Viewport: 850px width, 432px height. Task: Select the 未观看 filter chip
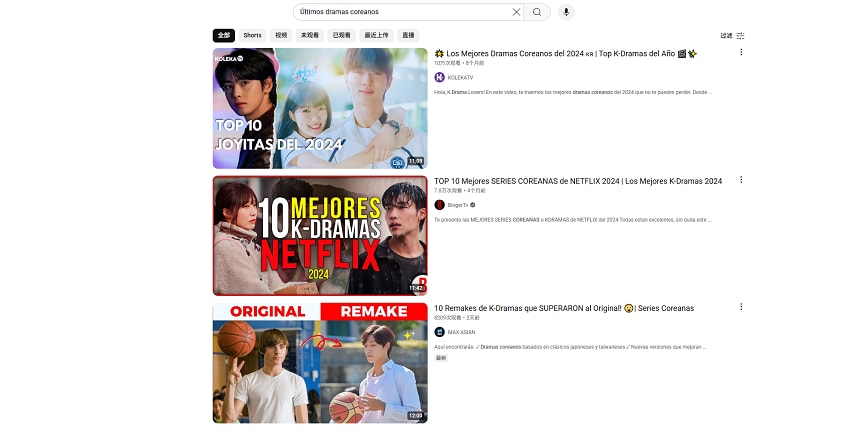(x=310, y=35)
